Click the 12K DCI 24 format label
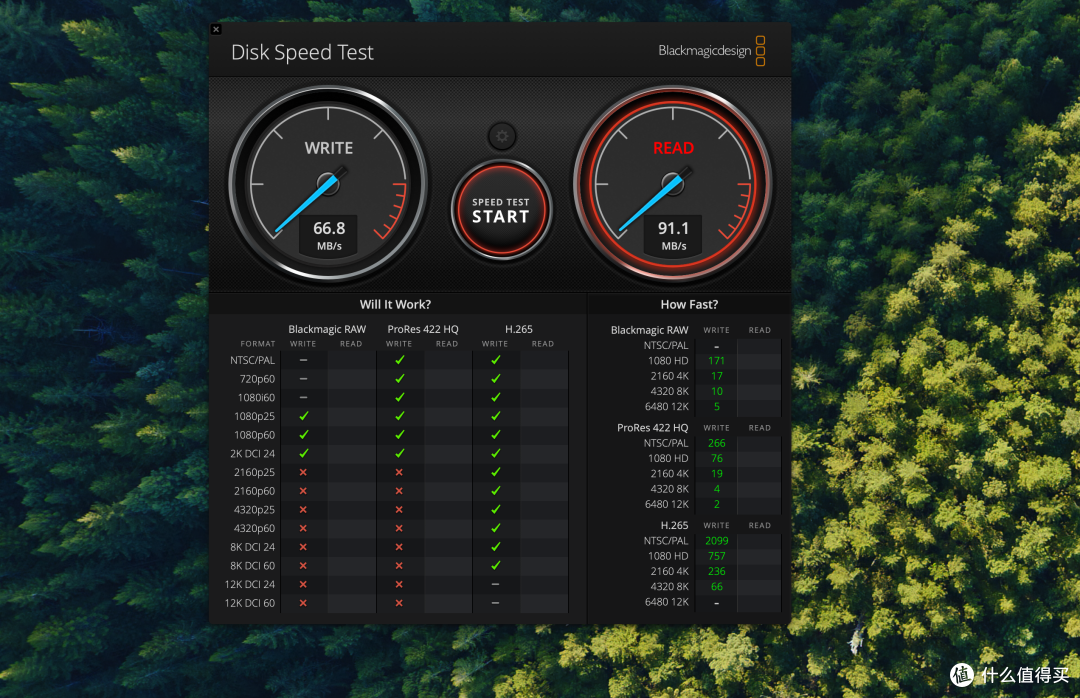The height and width of the screenshot is (698, 1080). (x=249, y=584)
